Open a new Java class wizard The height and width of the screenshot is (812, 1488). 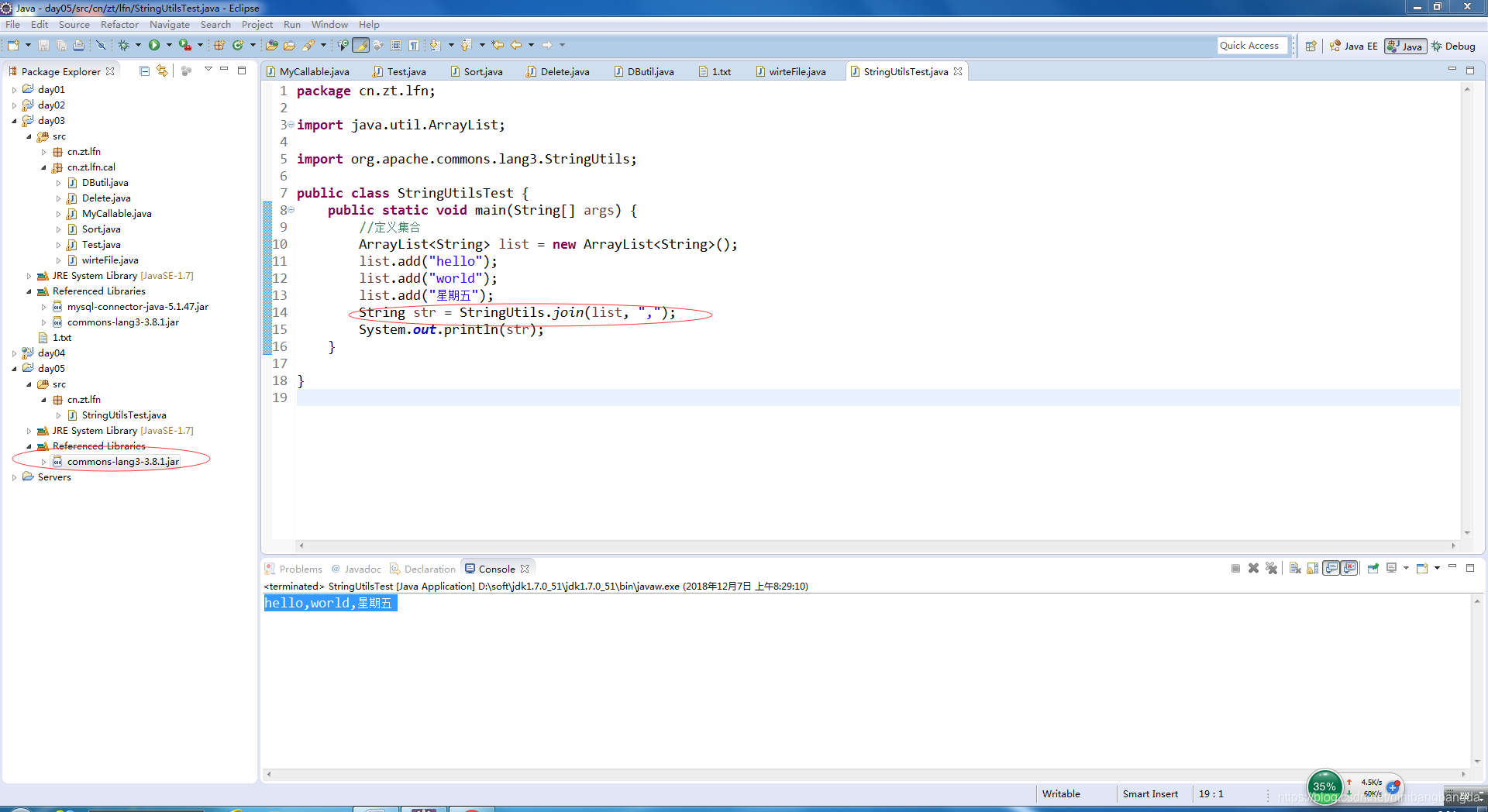(x=238, y=45)
